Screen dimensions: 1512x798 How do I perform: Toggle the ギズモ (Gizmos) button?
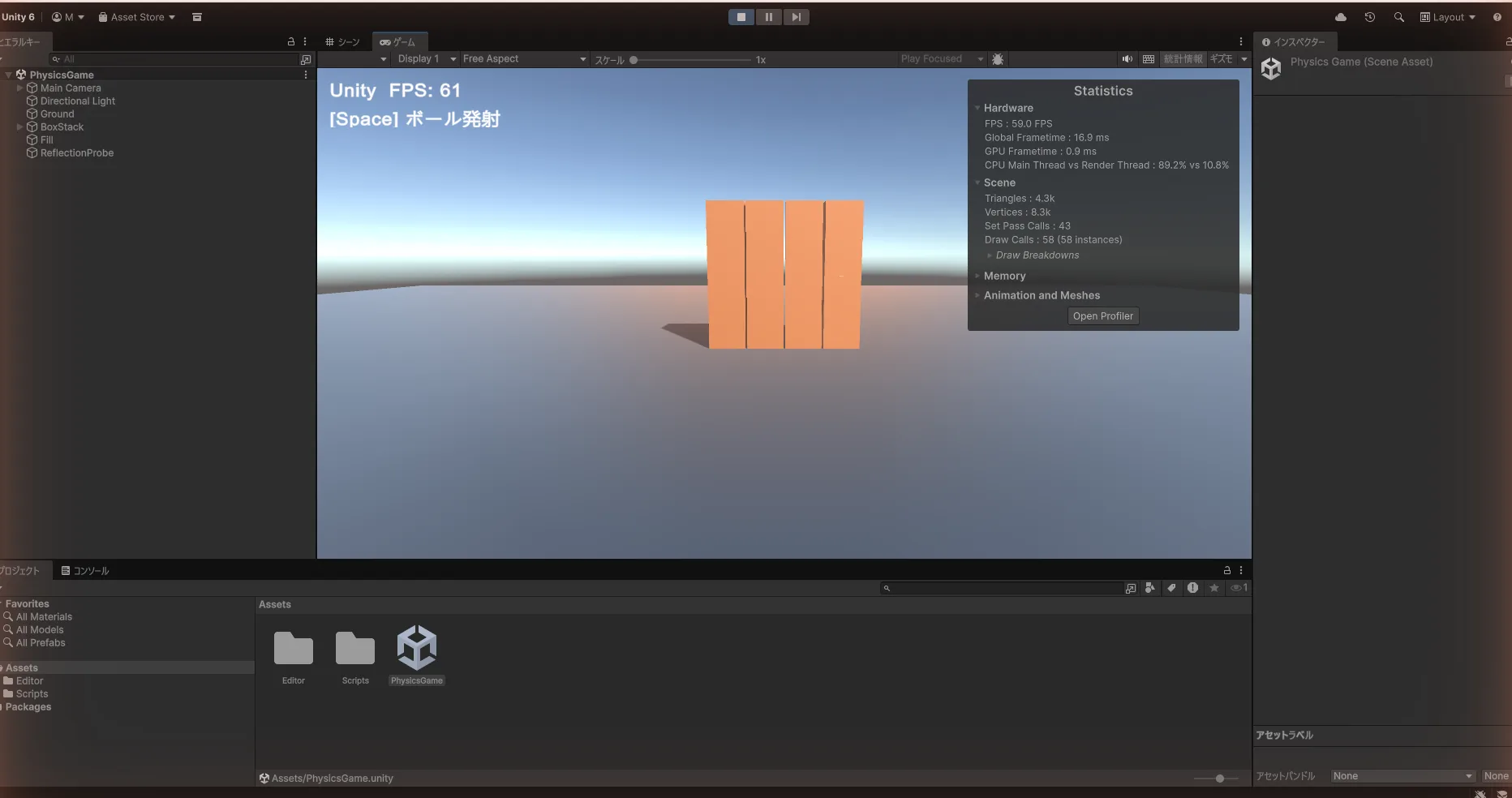tap(1221, 59)
